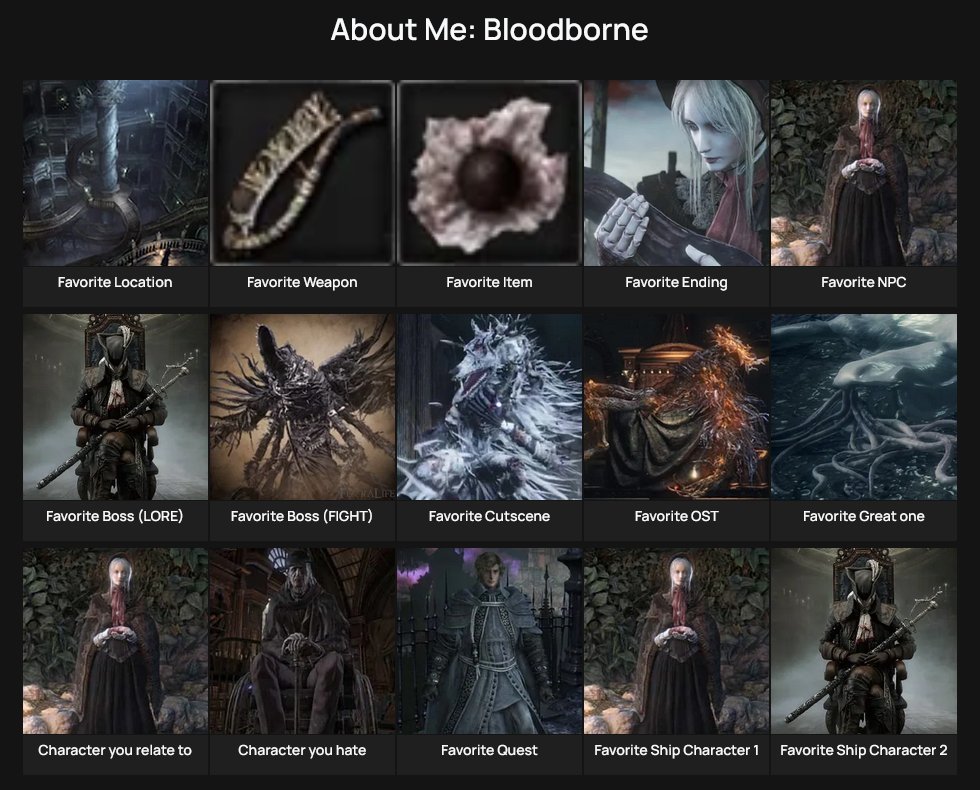The height and width of the screenshot is (790, 980).
Task: Click the 'Favorite Boss (FIGHT)' caption
Action: pos(302,516)
